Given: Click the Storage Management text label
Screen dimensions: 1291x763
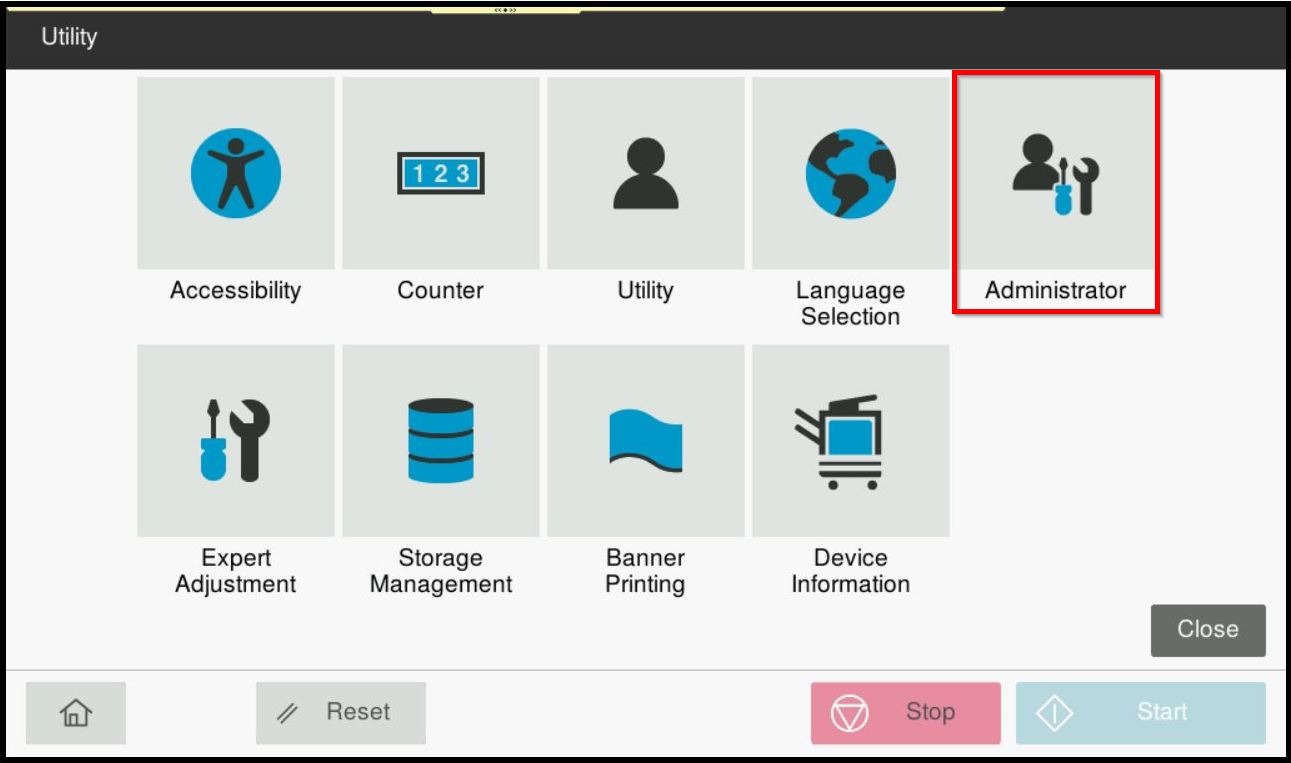Looking at the screenshot, I should pyautogui.click(x=441, y=571).
